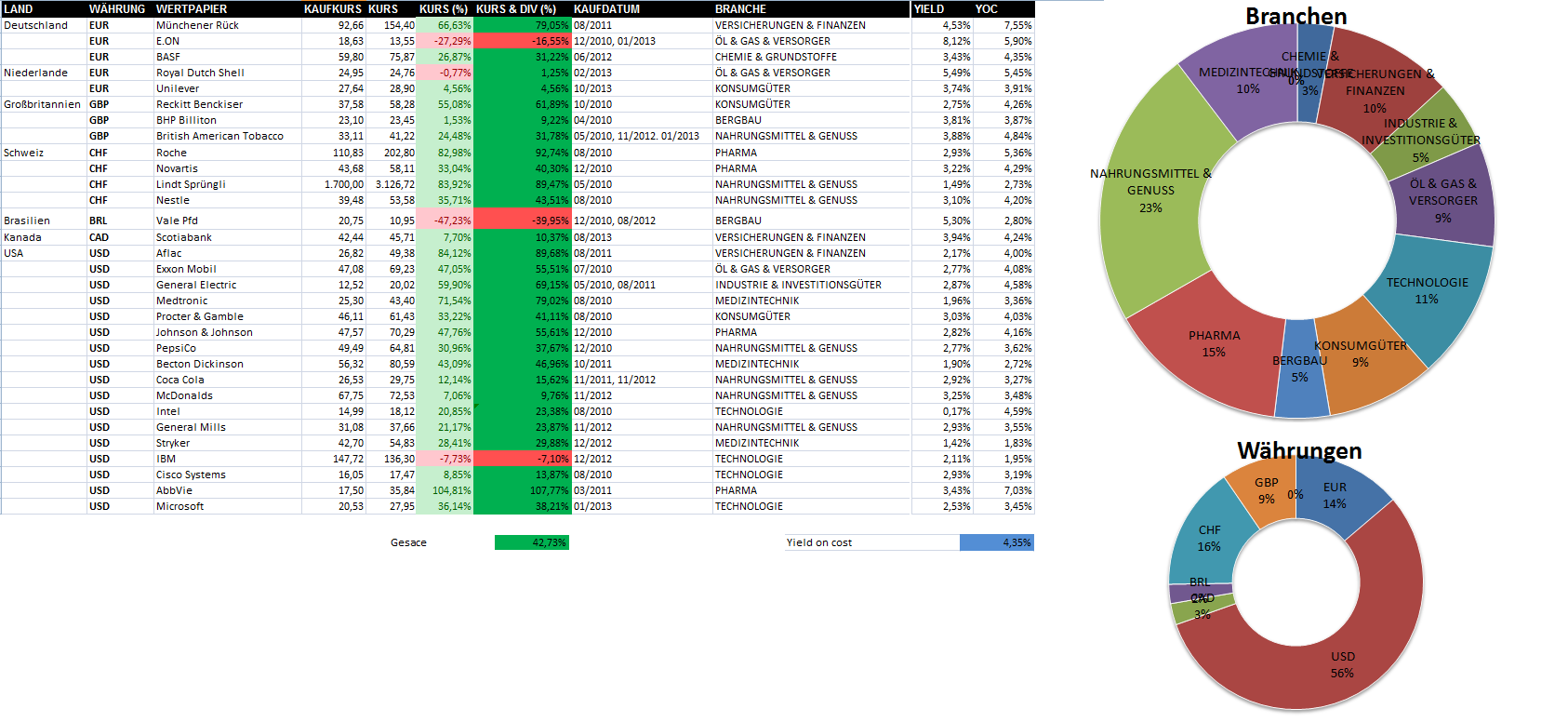This screenshot has width=1568, height=722.
Task: Click the General Mills cell
Action: pos(228,427)
